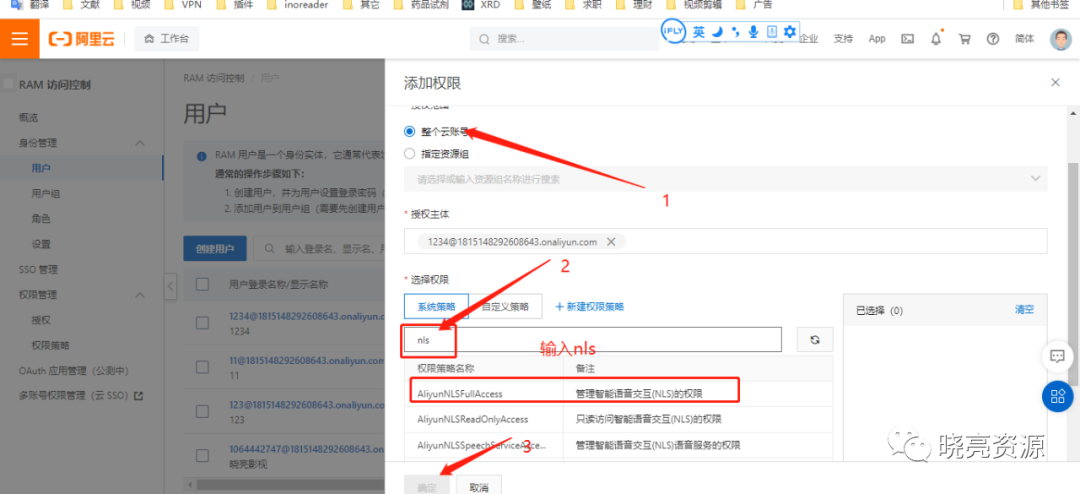The width and height of the screenshot is (1080, 494).
Task: Open the blue grid floating button
Action: [1057, 395]
